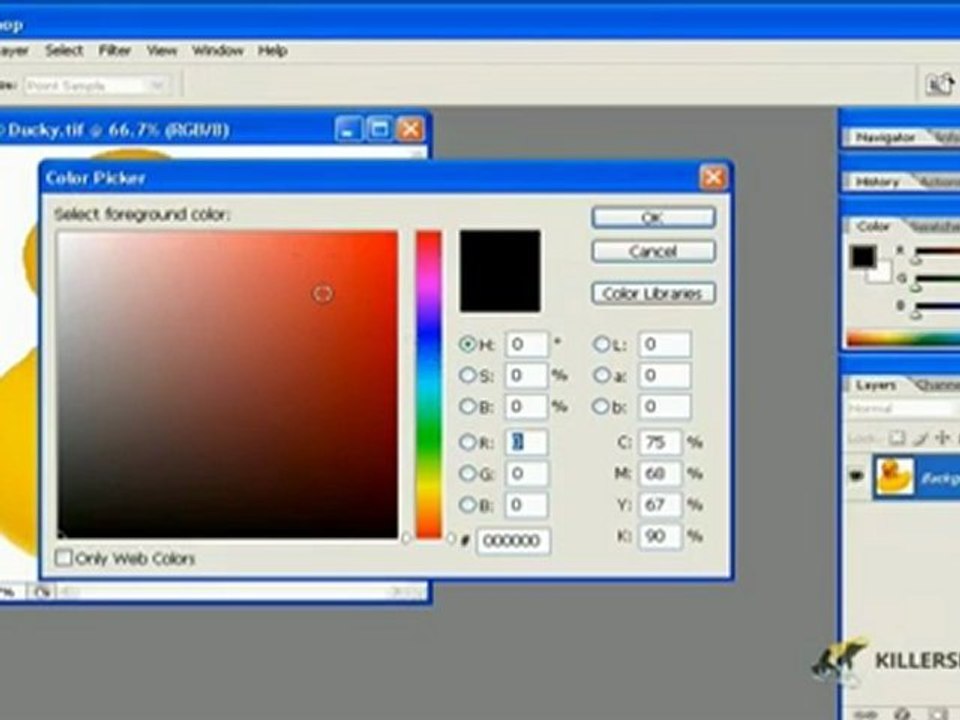Click the black new color preview swatch
Viewport: 960px width, 720px height.
(500, 271)
